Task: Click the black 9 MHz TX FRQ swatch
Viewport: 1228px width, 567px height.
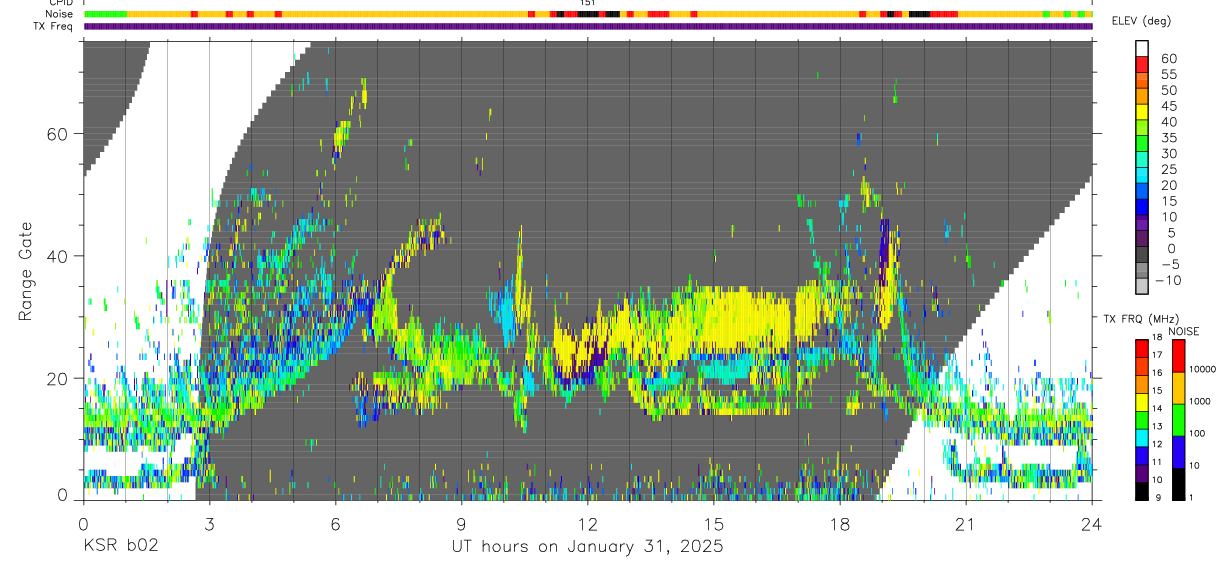Action: pos(1141,491)
